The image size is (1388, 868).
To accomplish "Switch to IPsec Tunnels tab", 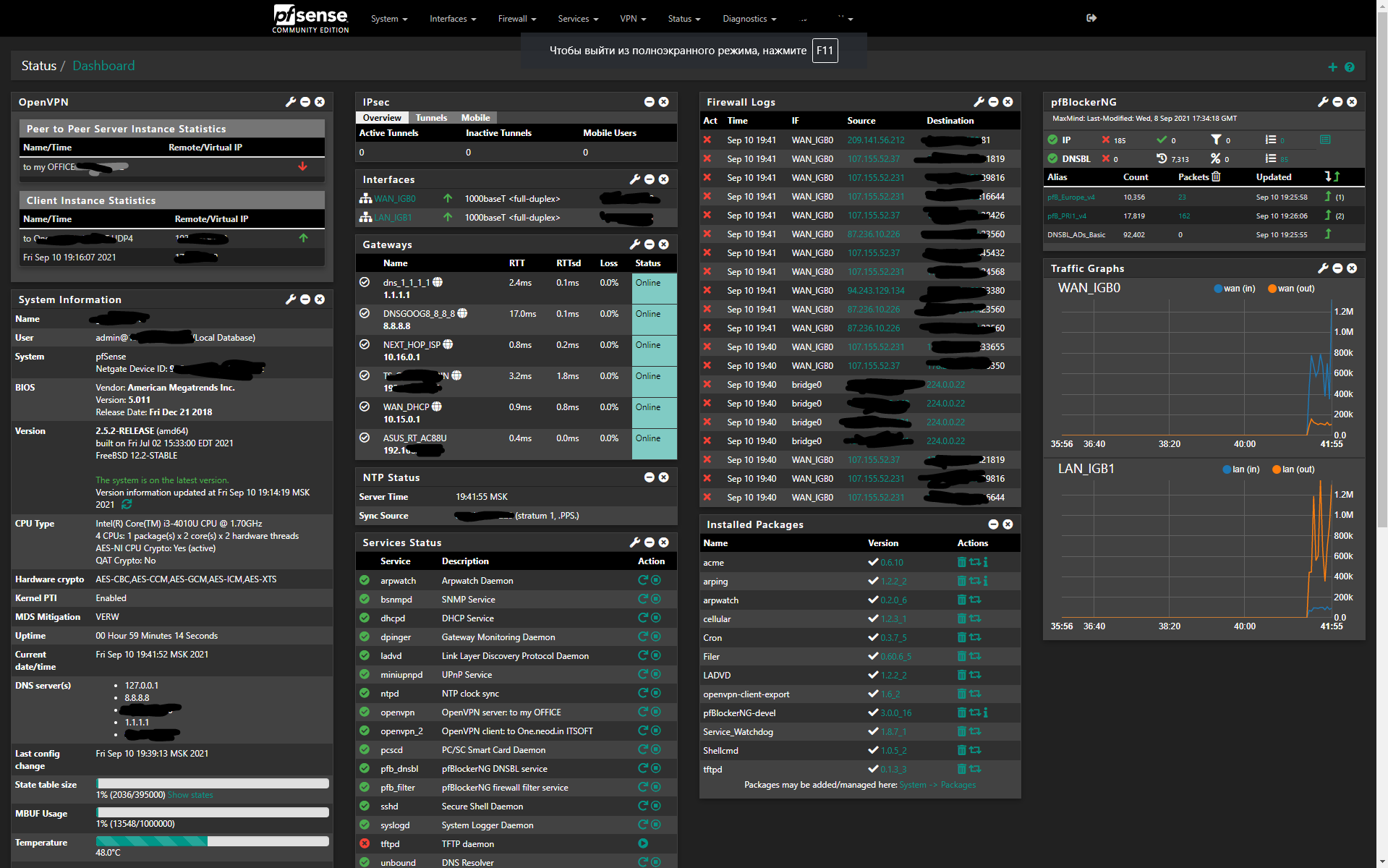I will click(431, 118).
